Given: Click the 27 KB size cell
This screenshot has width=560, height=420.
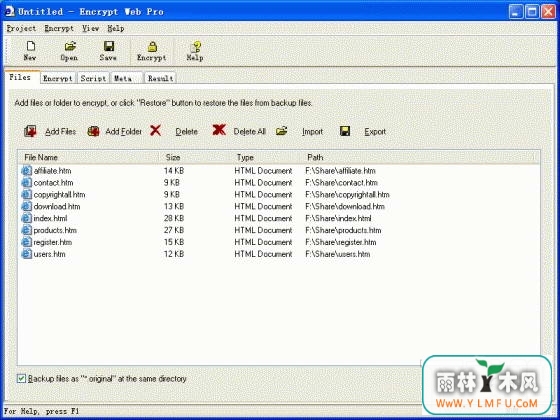Looking at the screenshot, I should tap(174, 230).
